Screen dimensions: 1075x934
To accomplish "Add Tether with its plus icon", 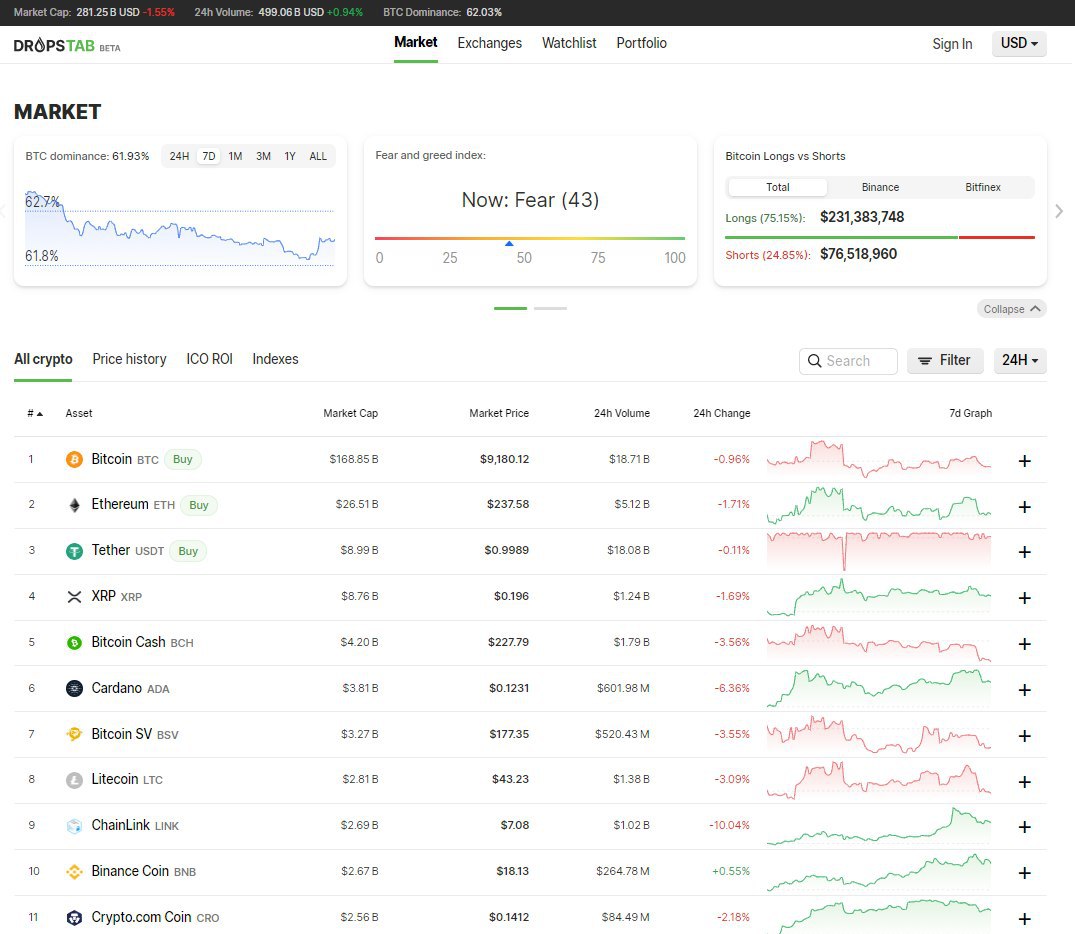I will tap(1024, 552).
